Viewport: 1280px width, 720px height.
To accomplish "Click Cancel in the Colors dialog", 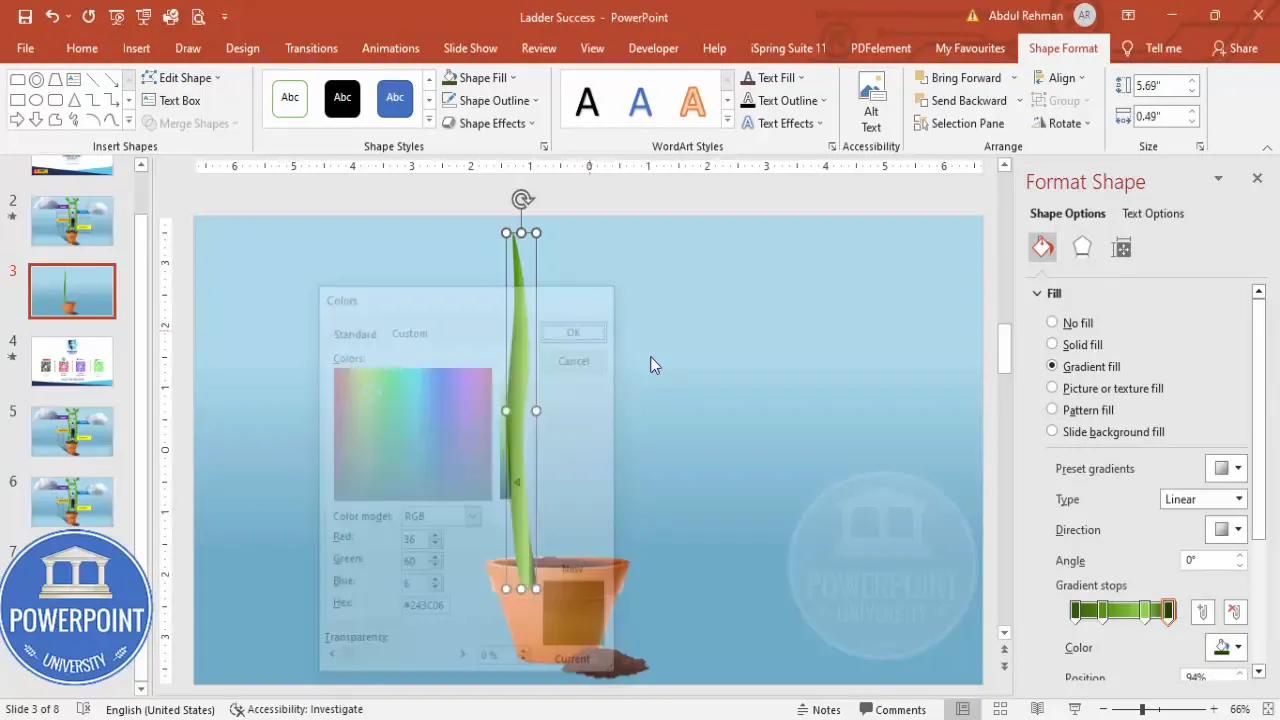I will pyautogui.click(x=573, y=361).
